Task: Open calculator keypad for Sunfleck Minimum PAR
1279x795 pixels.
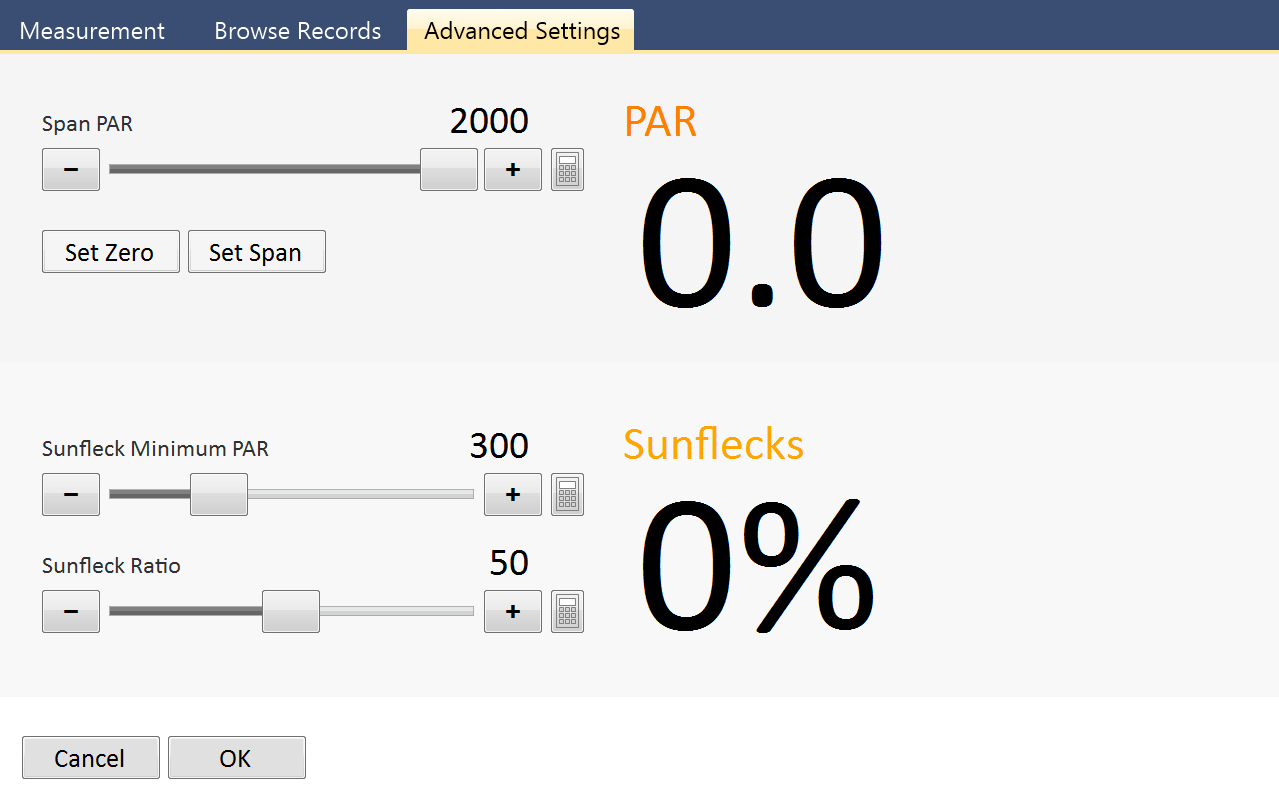Action: (567, 494)
